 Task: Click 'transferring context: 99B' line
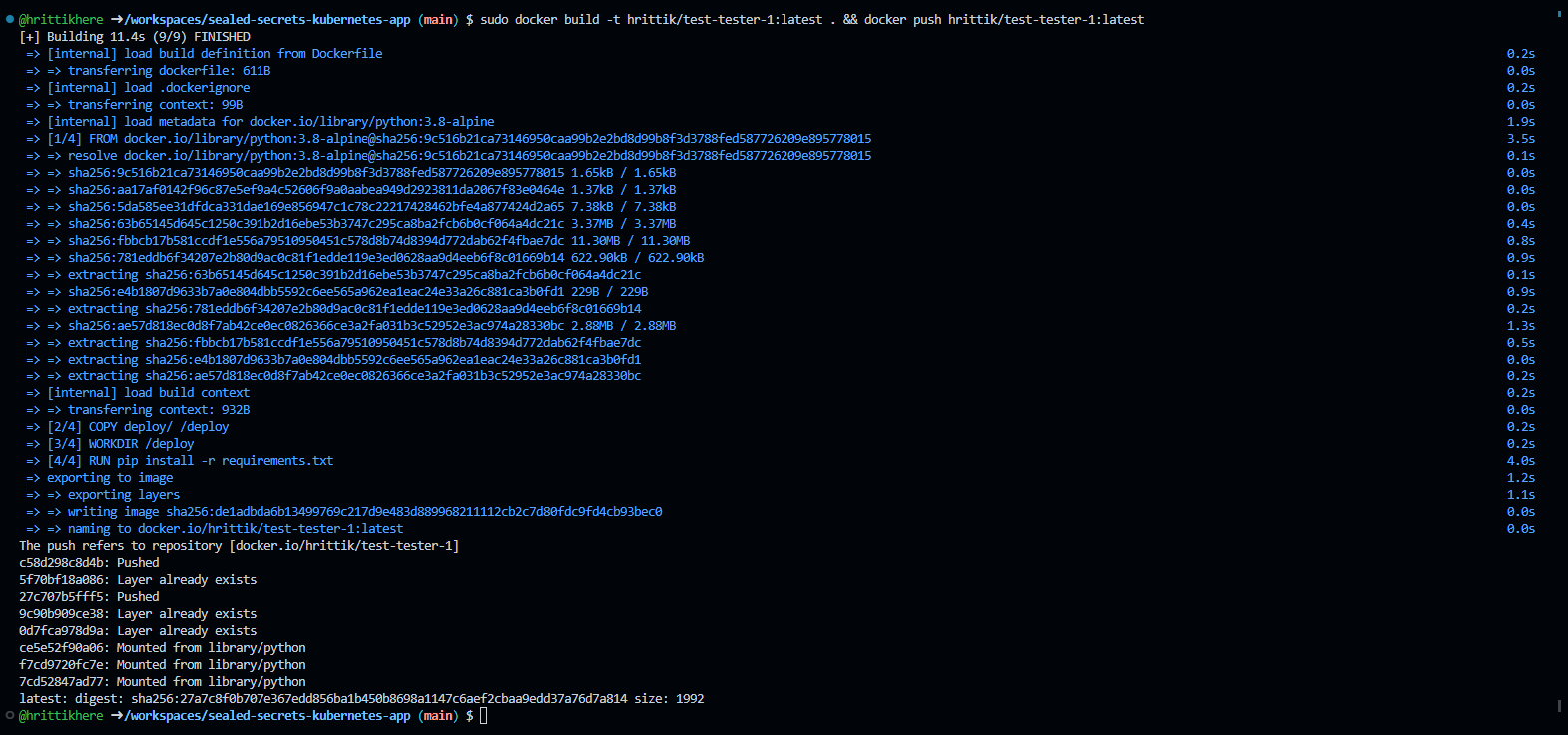pyautogui.click(x=156, y=104)
